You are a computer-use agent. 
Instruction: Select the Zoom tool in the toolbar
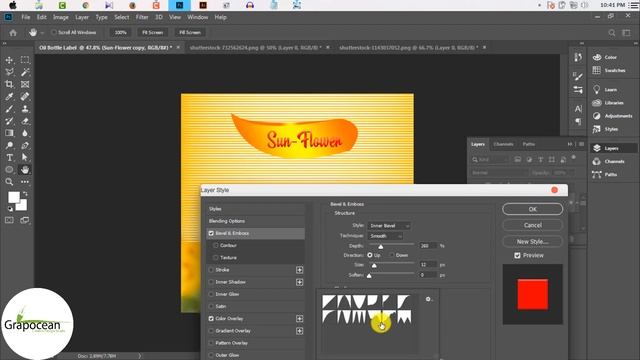click(9, 182)
